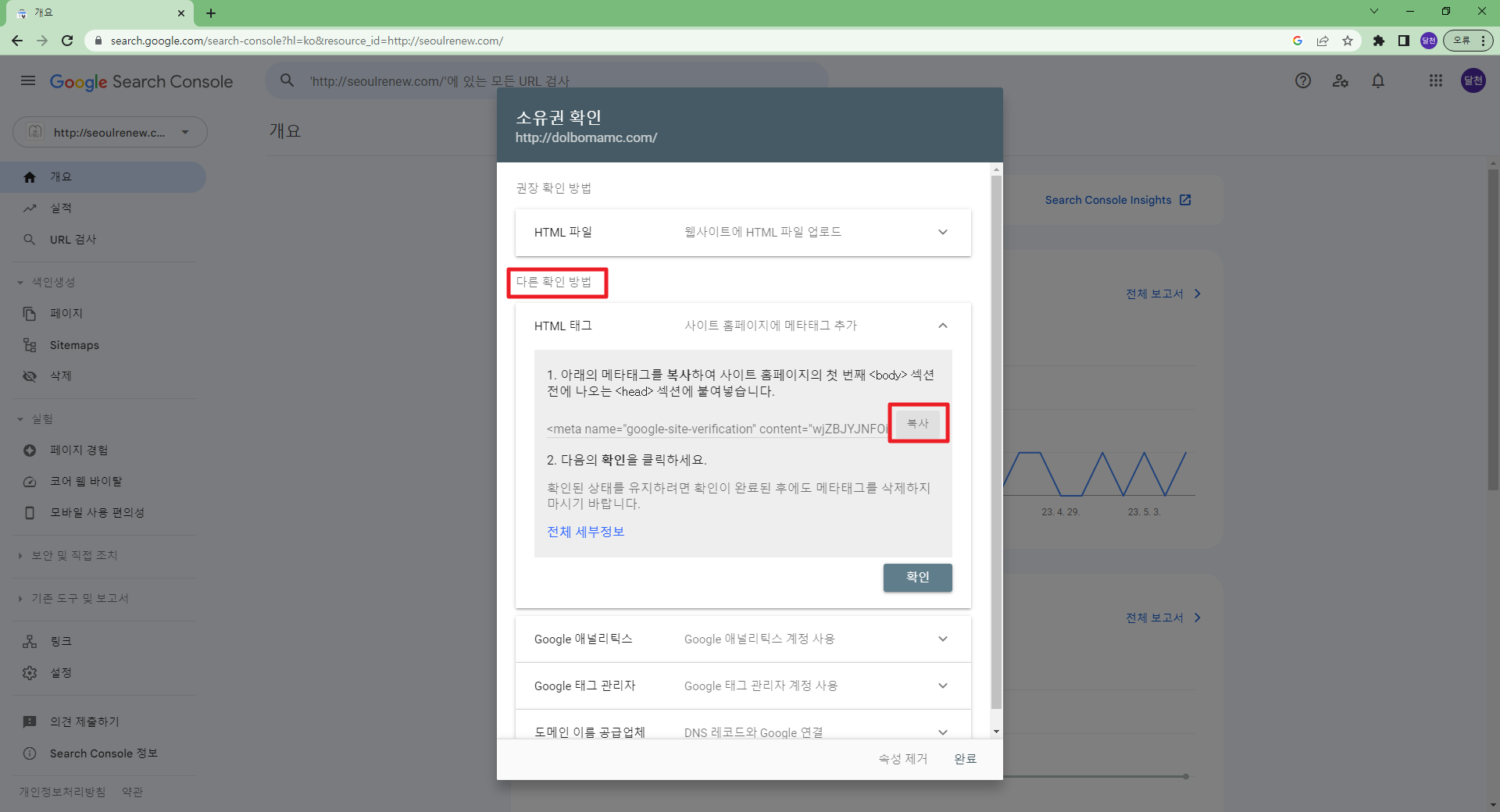
Task: Reload the page in the browser toolbar
Action: 67,41
